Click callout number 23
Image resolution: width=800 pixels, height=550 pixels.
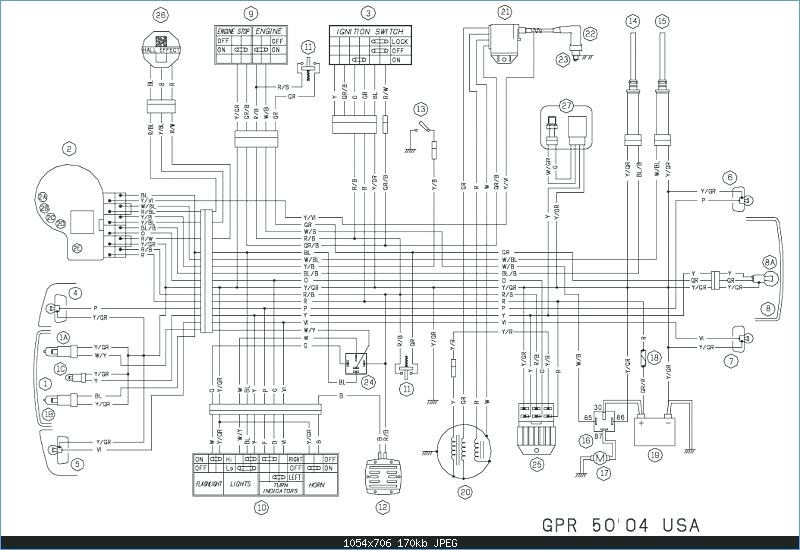[562, 60]
